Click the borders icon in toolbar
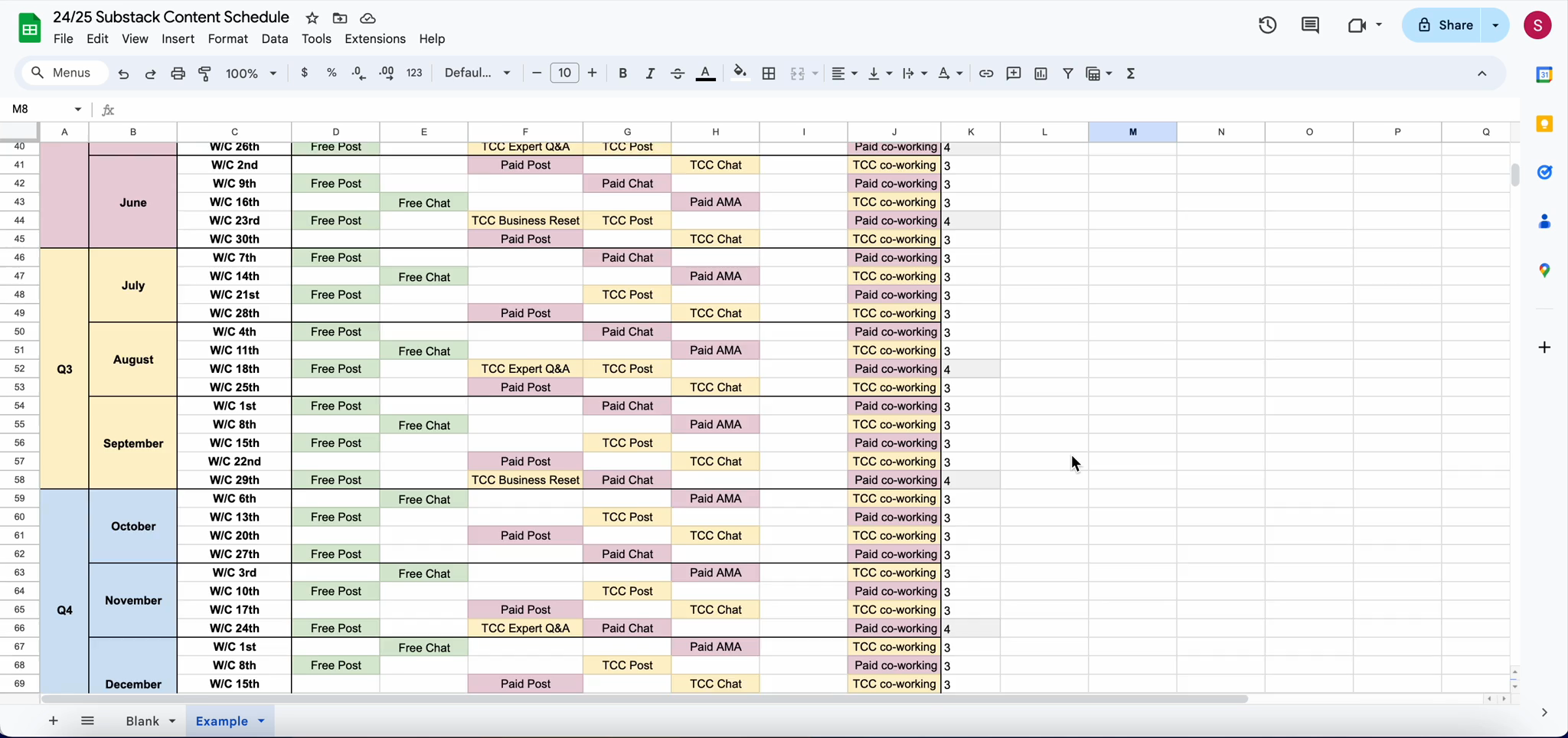1568x738 pixels. tap(769, 73)
